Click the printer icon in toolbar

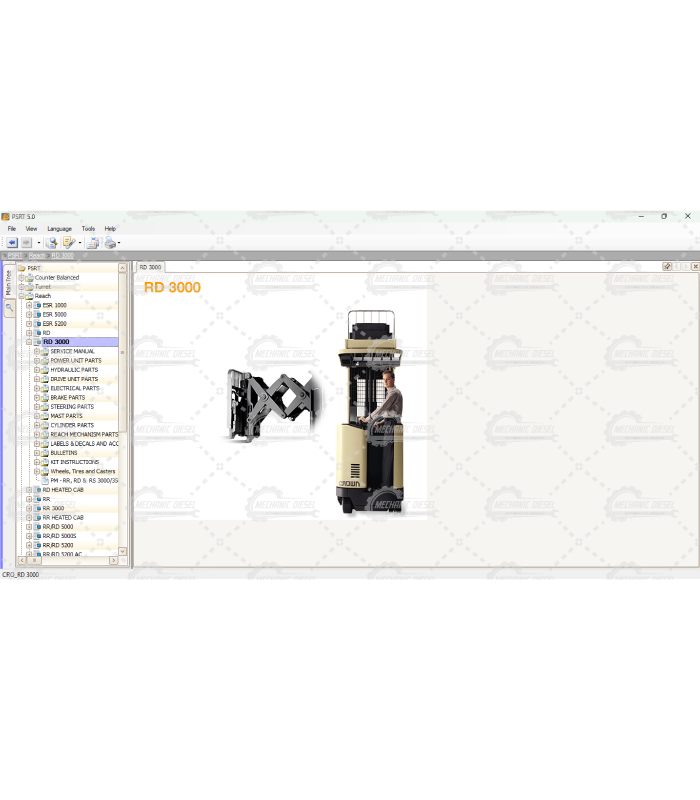[110, 243]
